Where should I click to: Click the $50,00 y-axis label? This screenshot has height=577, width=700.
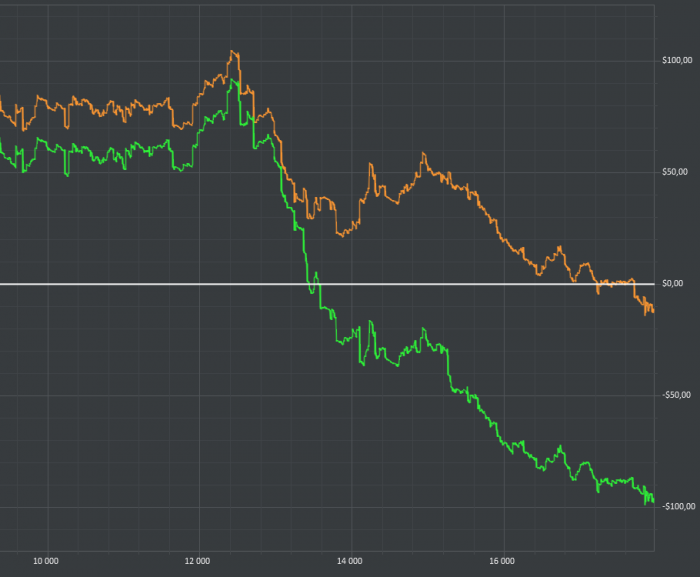(x=675, y=172)
